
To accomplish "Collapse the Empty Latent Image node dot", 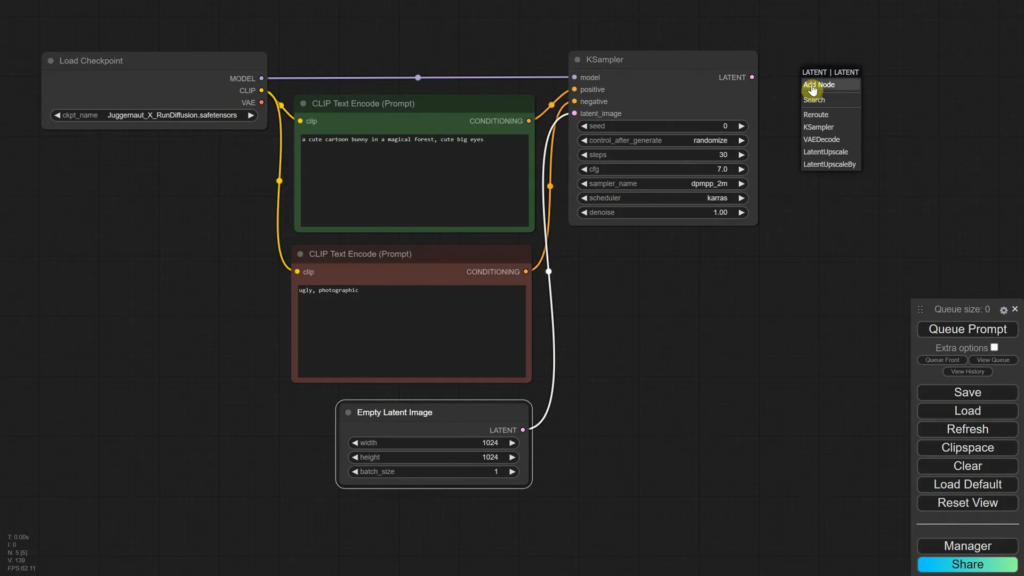I will pos(348,413).
